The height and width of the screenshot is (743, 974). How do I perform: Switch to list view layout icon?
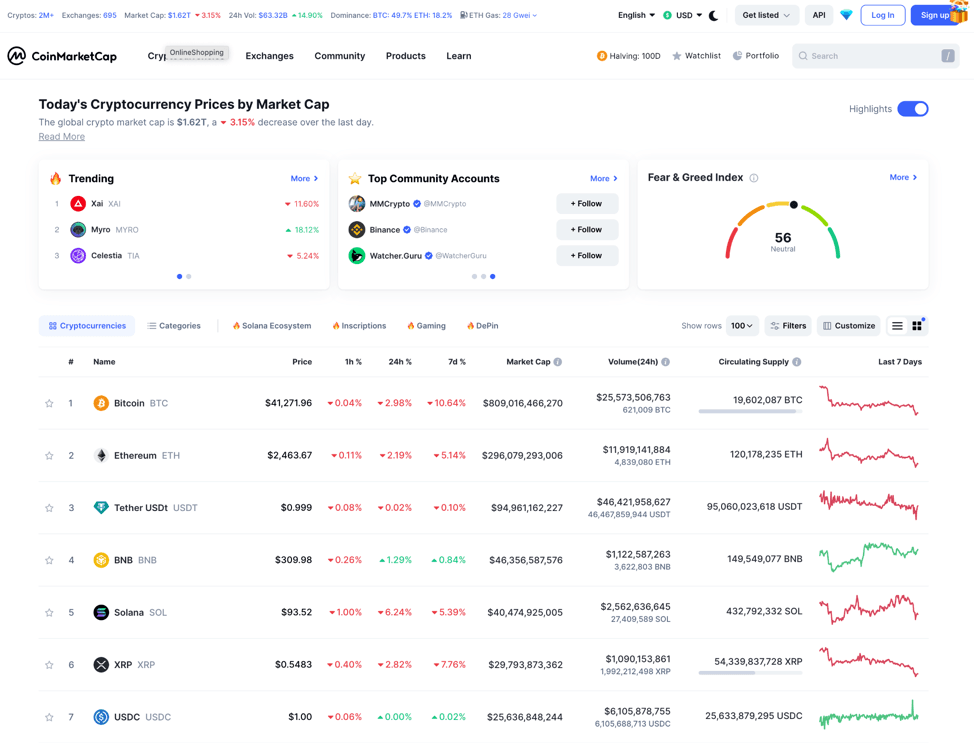point(897,326)
